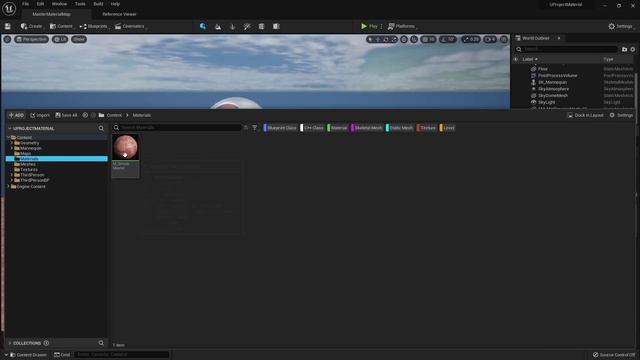Screen dimensions: 640x360
Task: Click the Unreal Engine logo icon
Action: 9,8
